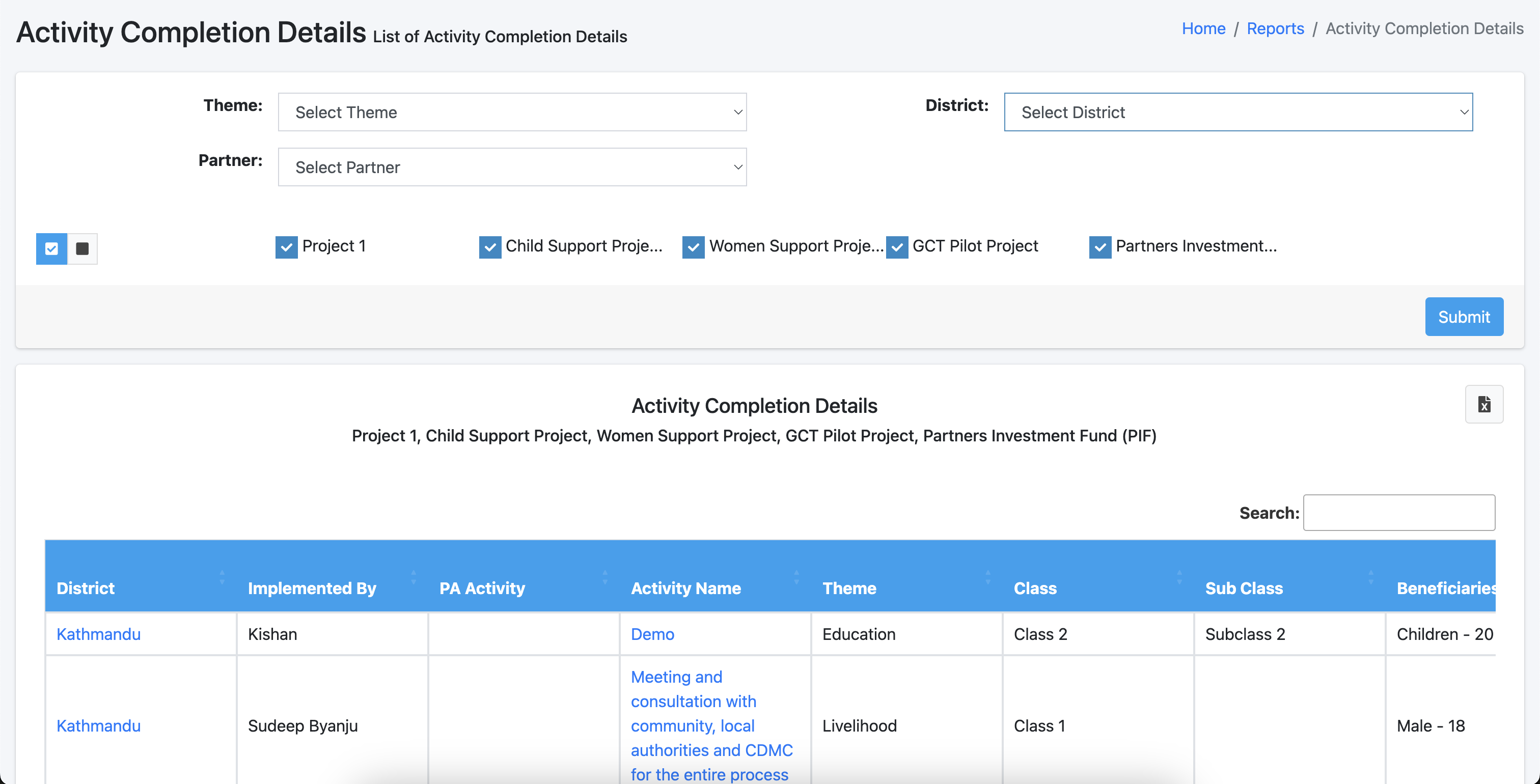Select the Kishan cell
The image size is (1540, 784).
point(333,634)
